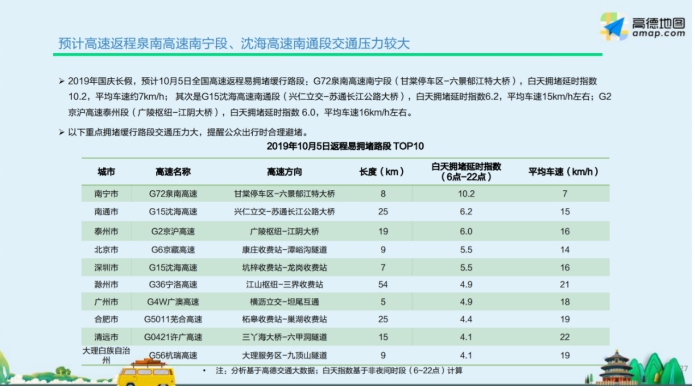Click the length value 54
Screen dimensions: 693x386
click(x=383, y=285)
